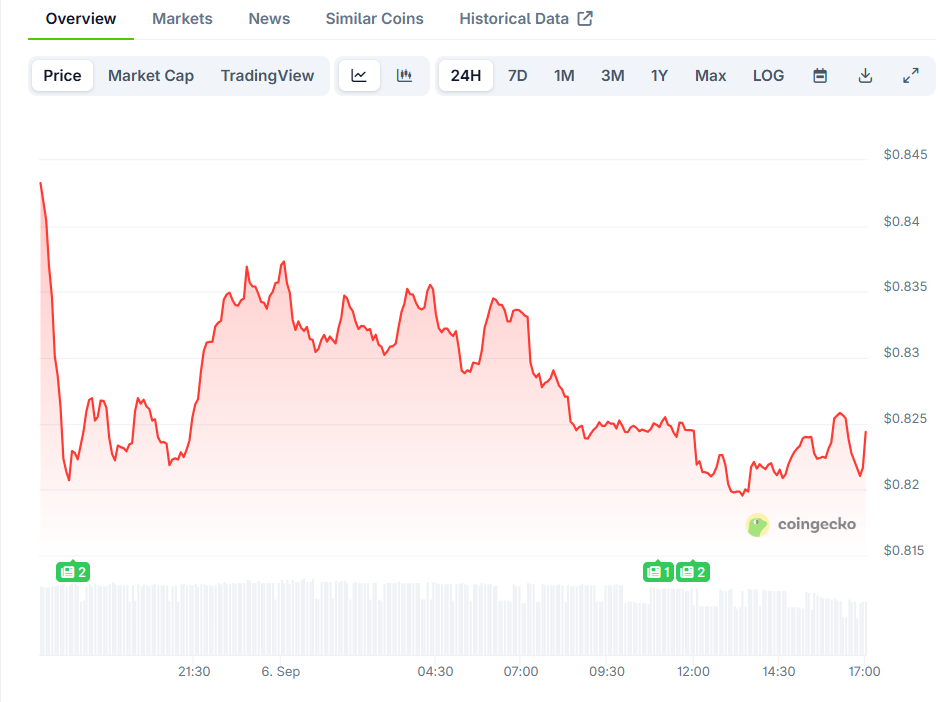This screenshot has width=940, height=702.
Task: Click the CoinGecko logo watermark
Action: click(801, 524)
